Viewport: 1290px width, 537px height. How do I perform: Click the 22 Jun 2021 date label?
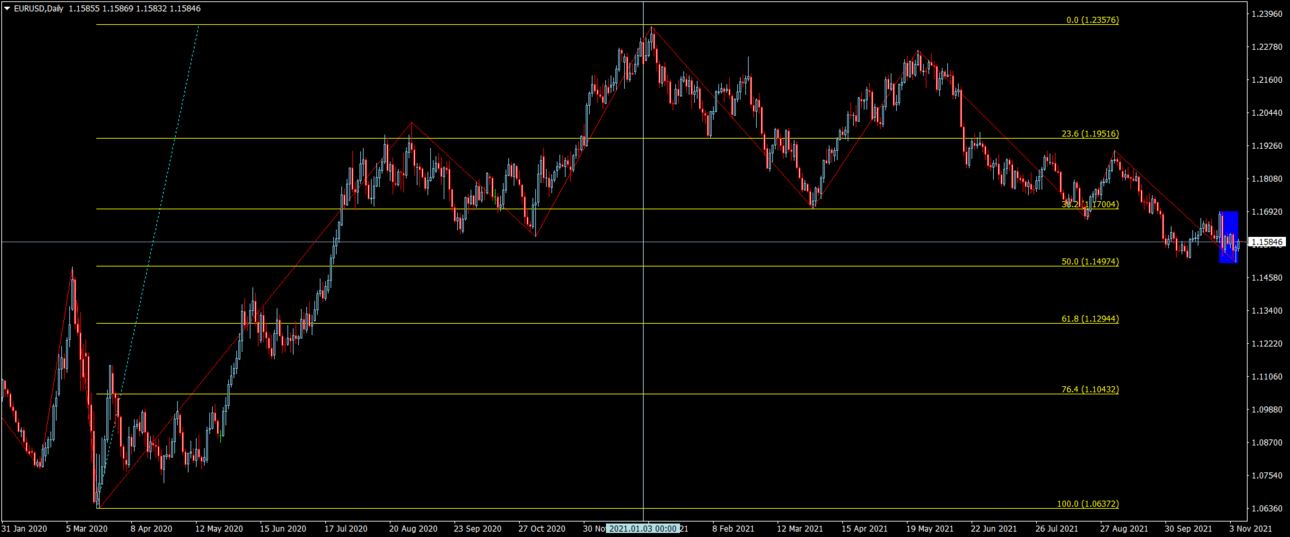coord(995,528)
